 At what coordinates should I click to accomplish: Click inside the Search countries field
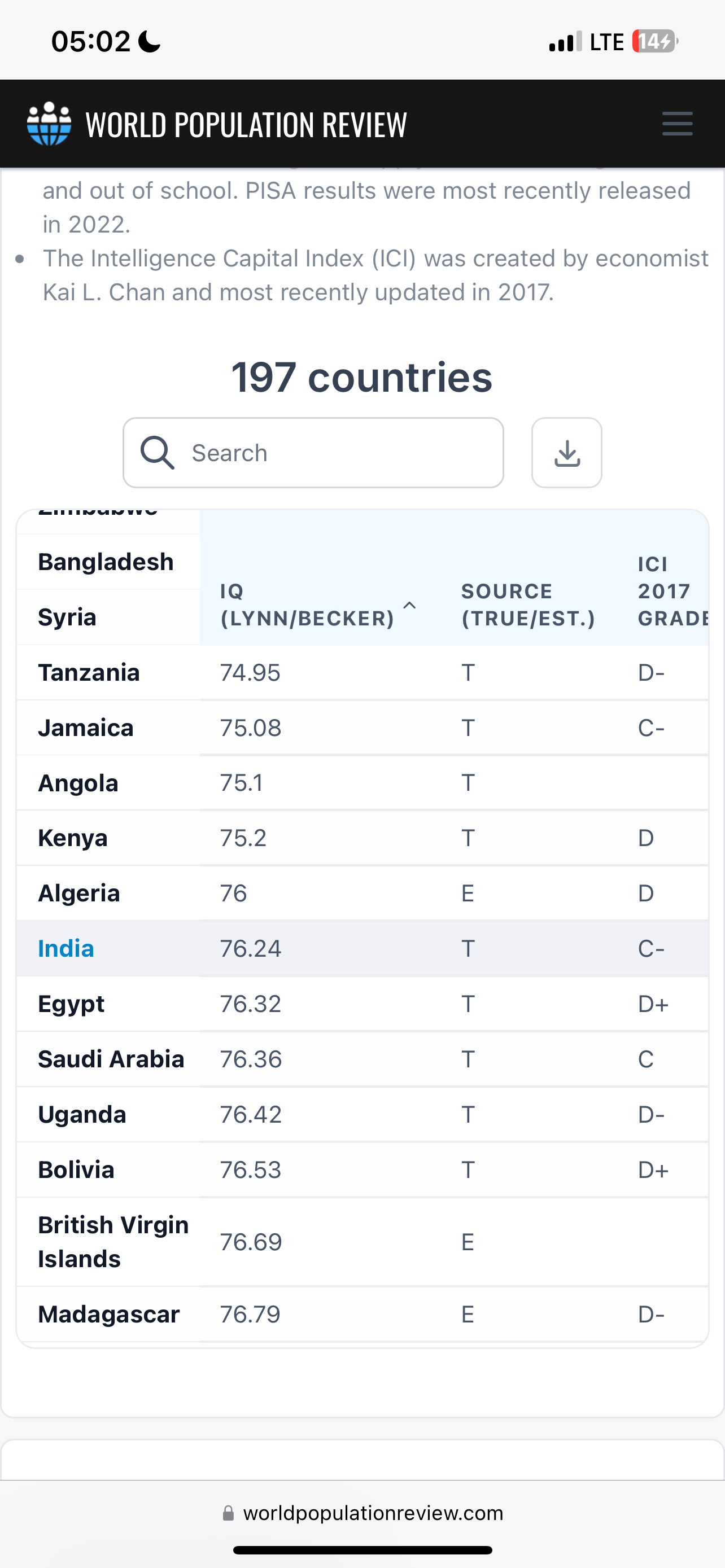click(x=313, y=453)
